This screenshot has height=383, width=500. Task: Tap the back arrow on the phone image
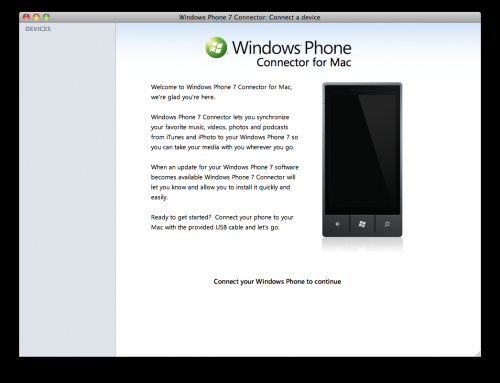pos(337,224)
